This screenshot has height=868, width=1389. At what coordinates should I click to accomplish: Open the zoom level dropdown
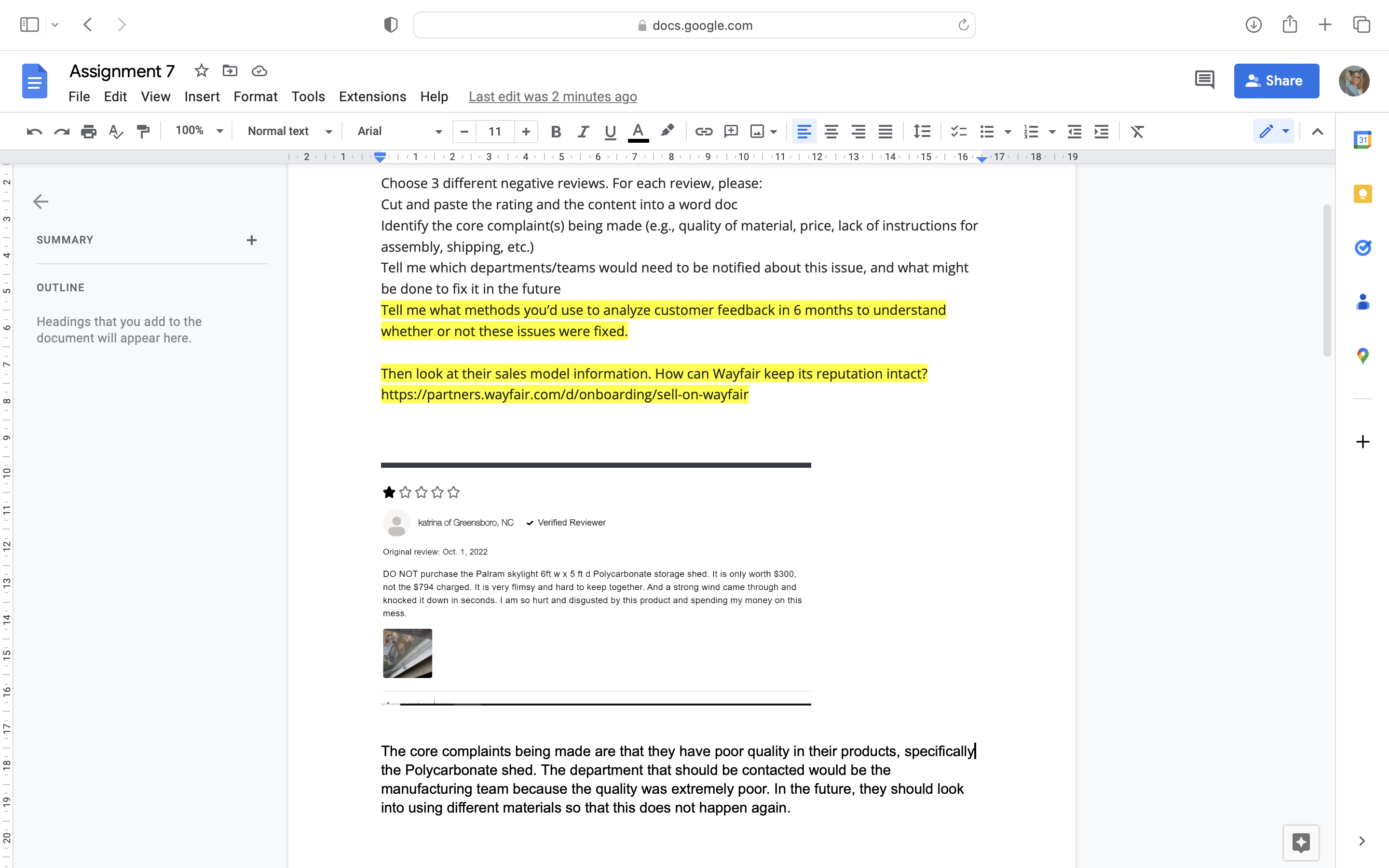click(198, 131)
